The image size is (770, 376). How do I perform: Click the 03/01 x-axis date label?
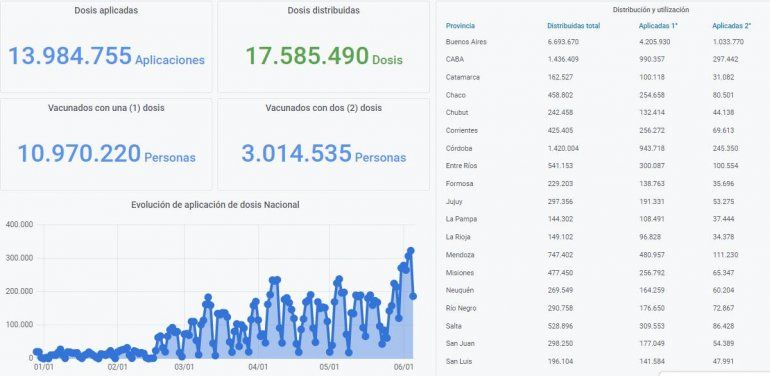184,367
